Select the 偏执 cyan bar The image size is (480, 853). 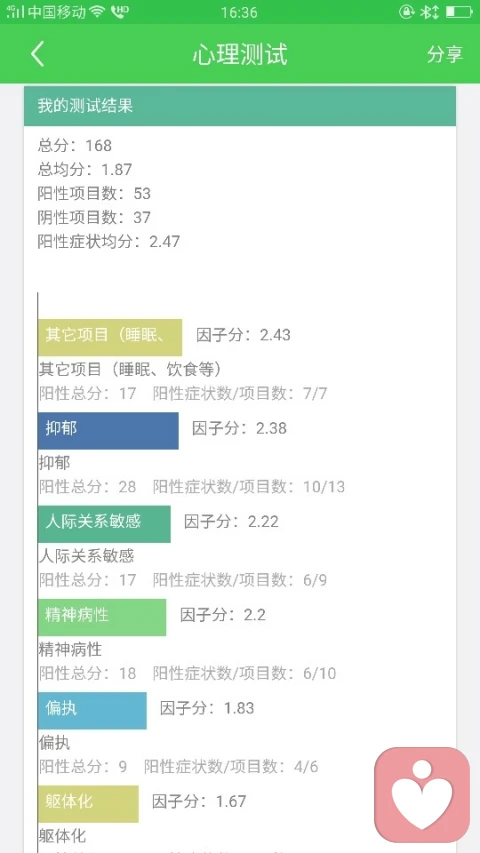tap(92, 710)
